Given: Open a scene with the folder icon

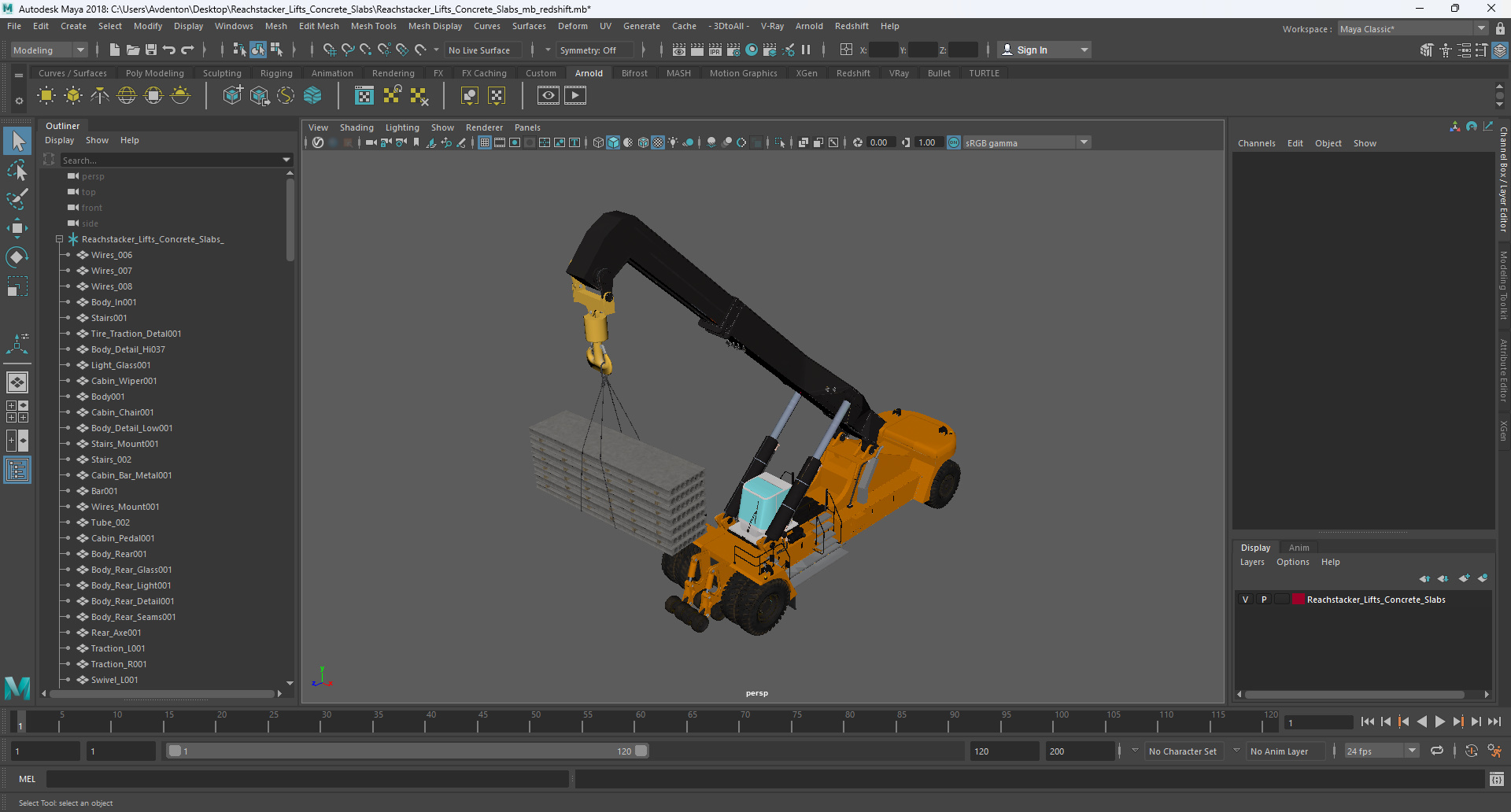Looking at the screenshot, I should (133, 50).
